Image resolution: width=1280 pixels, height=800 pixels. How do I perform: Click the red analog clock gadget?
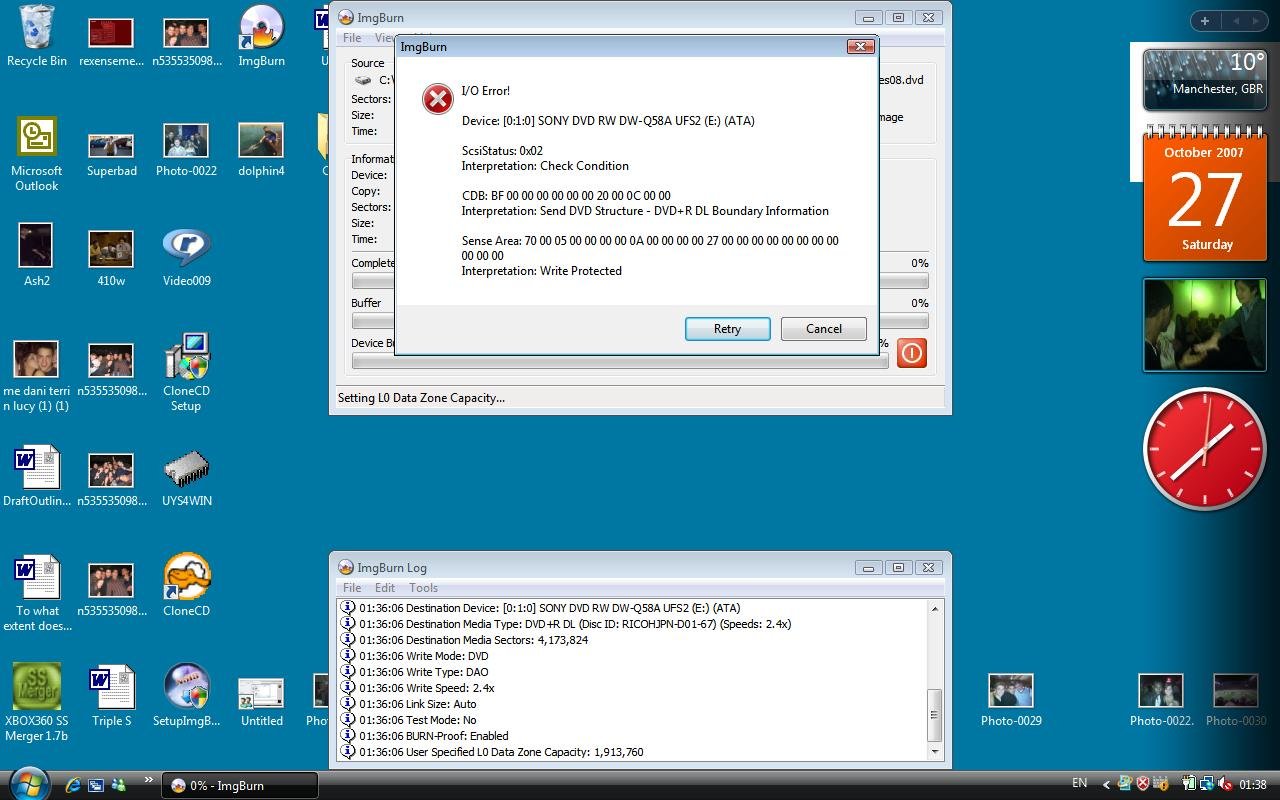point(1204,448)
